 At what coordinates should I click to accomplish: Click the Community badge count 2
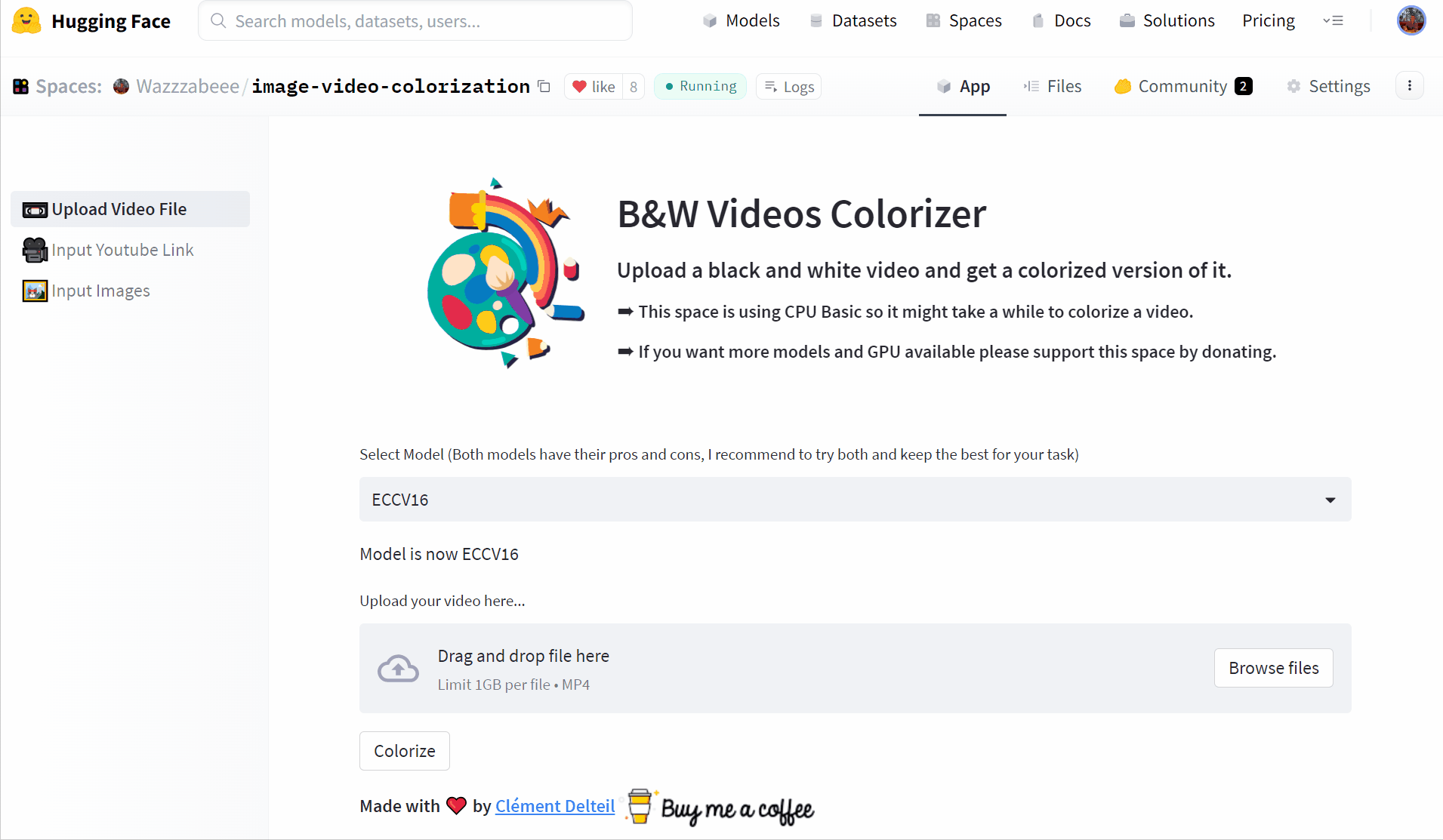tap(1244, 86)
